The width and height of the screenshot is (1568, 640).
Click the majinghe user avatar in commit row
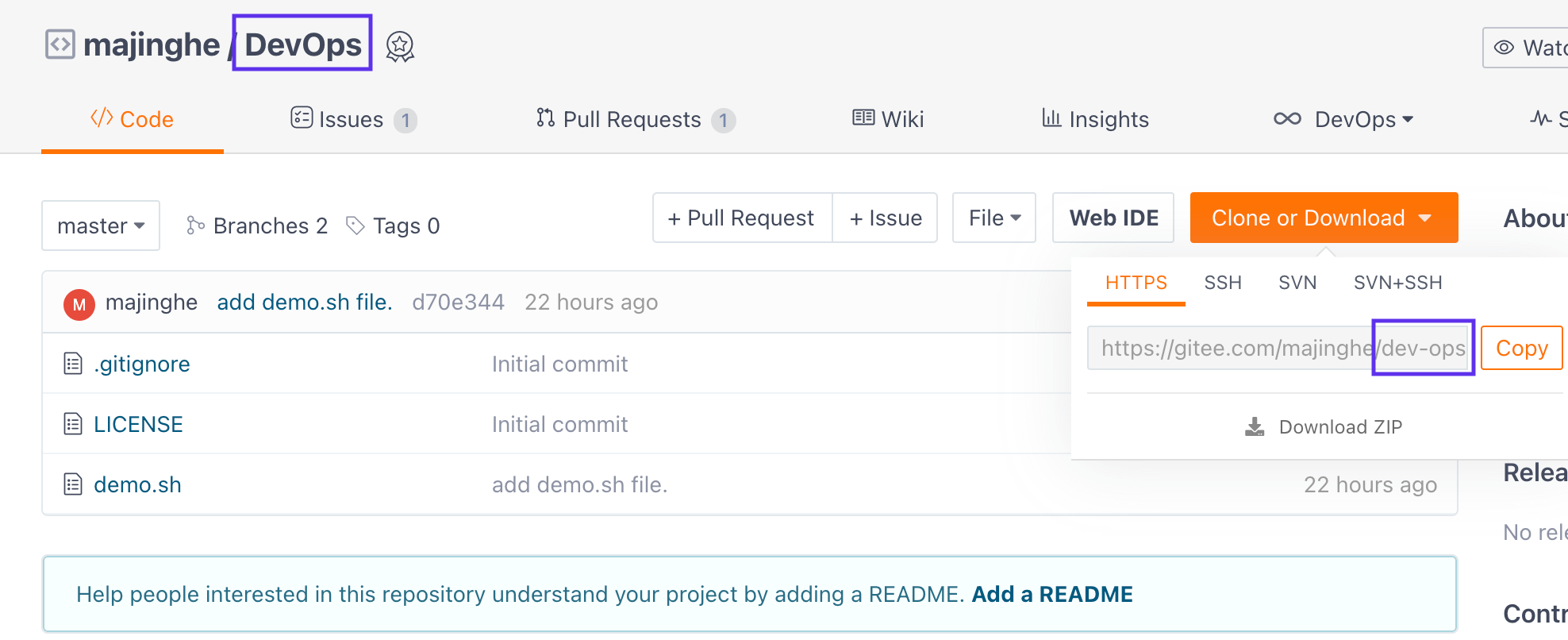pos(79,304)
